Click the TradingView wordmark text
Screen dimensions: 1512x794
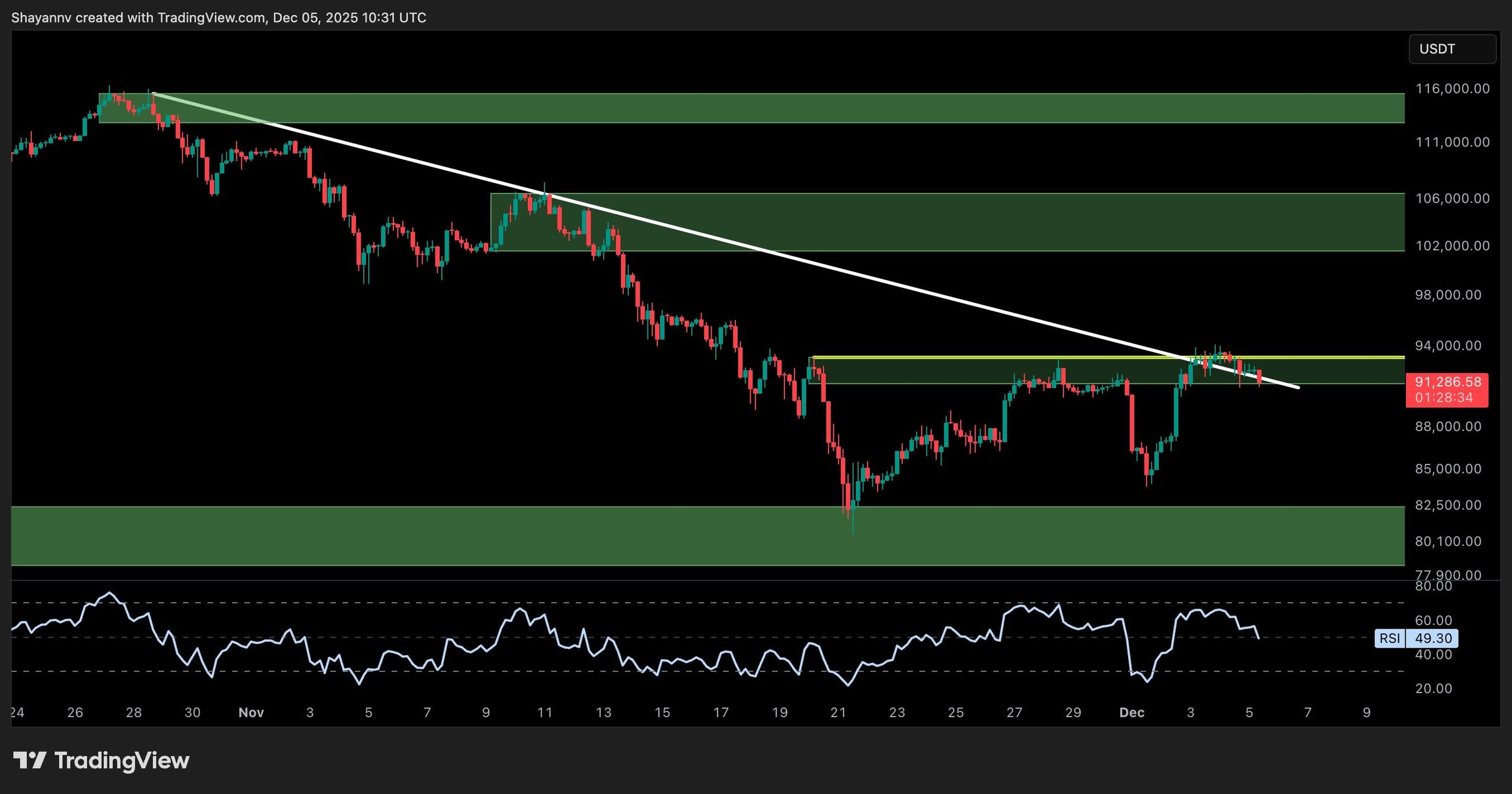click(x=122, y=760)
